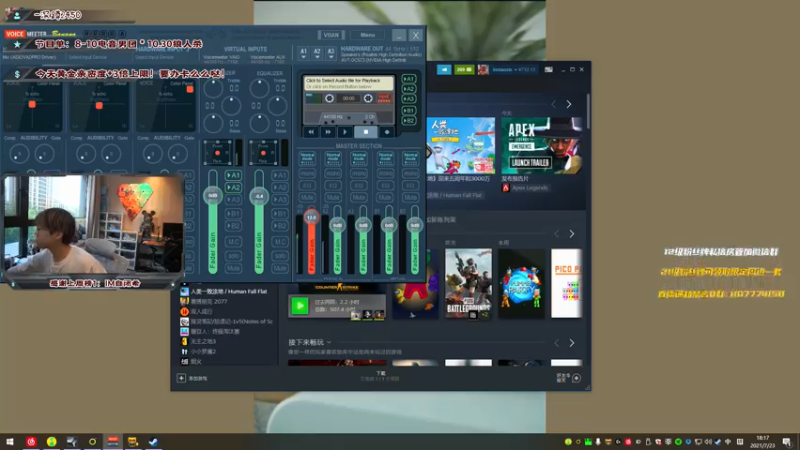Adjust the Voicemeeter VAIO fader gain
This screenshot has width=800, height=450.
(213, 196)
